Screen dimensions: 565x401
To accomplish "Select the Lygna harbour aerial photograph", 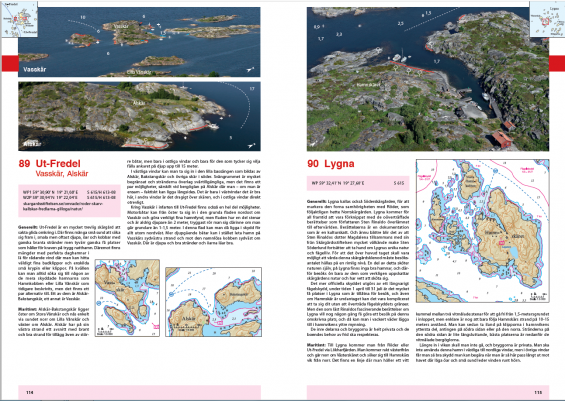I will click(428, 79).
